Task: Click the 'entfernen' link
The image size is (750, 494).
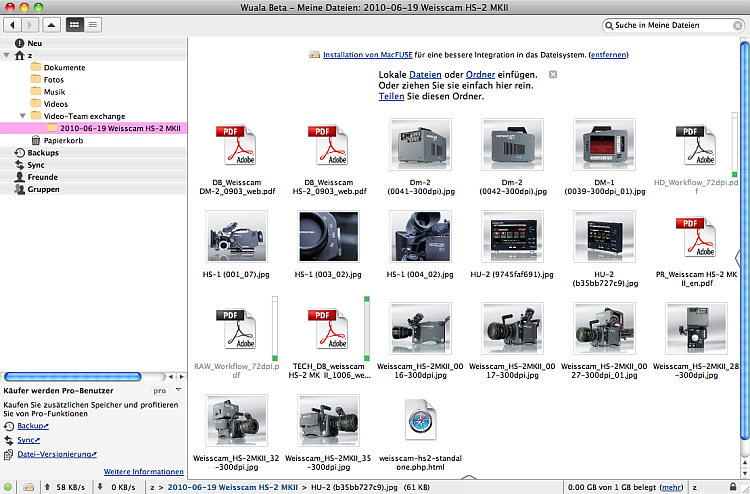Action: point(608,55)
